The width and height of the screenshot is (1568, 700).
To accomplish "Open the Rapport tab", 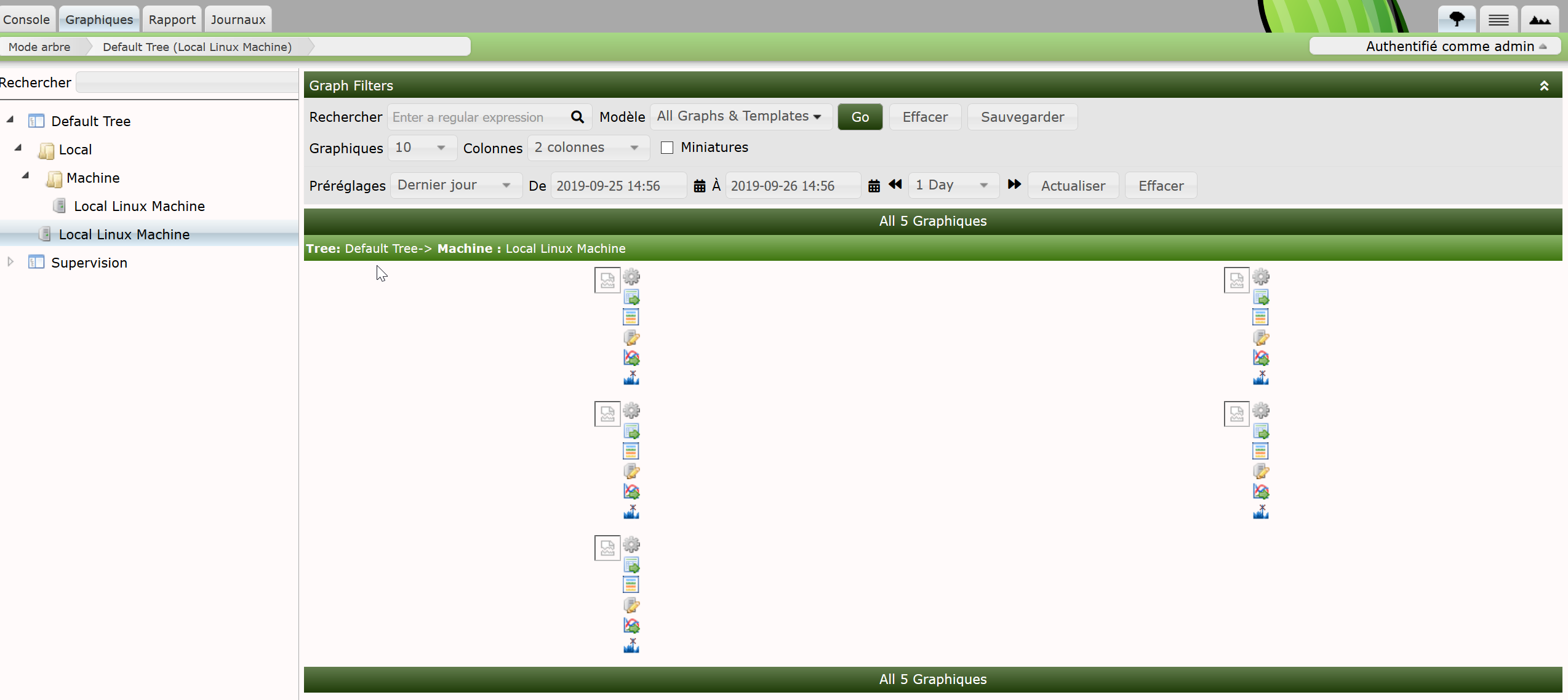I will [x=172, y=20].
